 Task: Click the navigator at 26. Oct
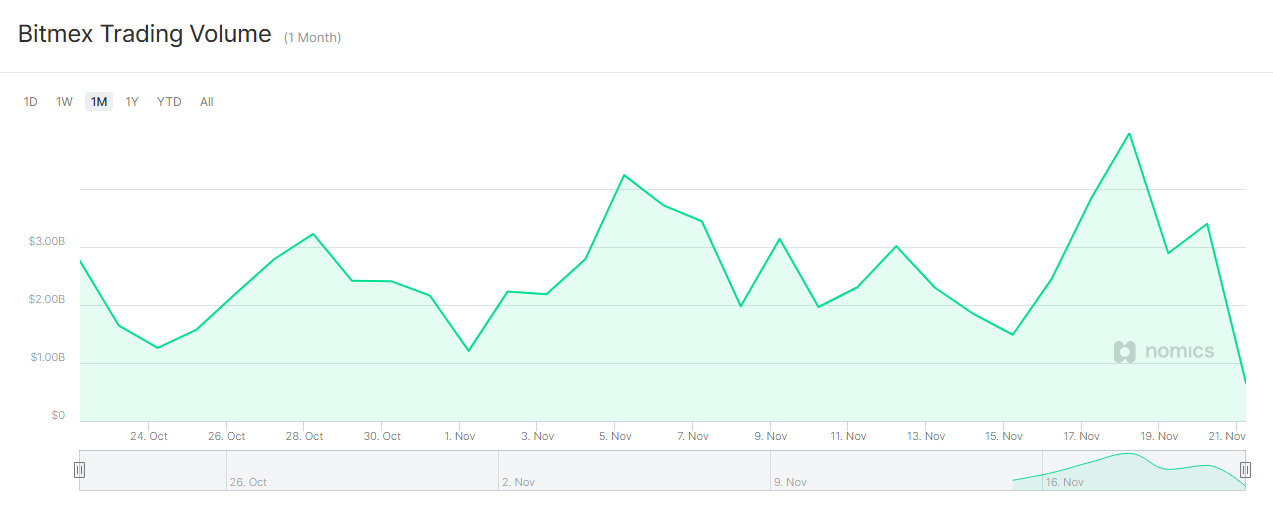pos(248,482)
